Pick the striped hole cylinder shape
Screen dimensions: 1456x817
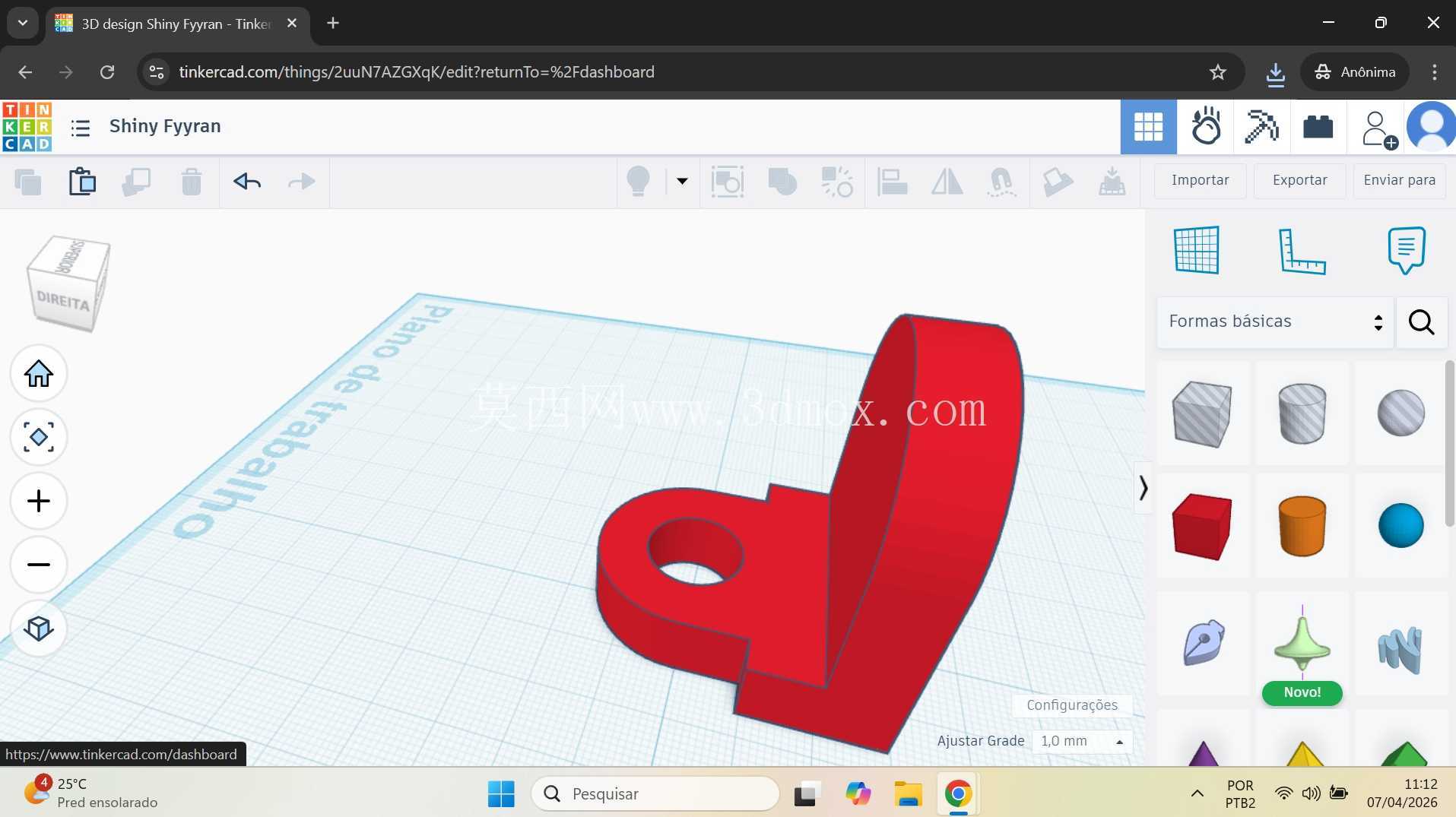[1302, 413]
